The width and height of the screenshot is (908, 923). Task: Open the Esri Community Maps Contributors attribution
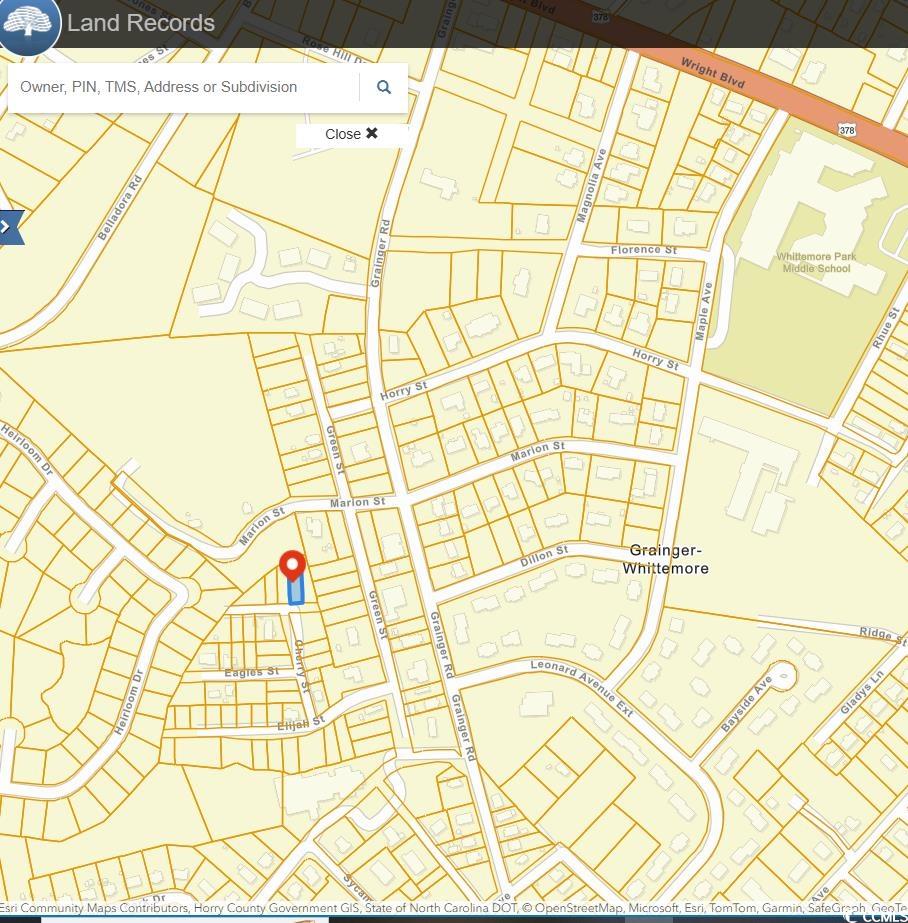coord(95,909)
